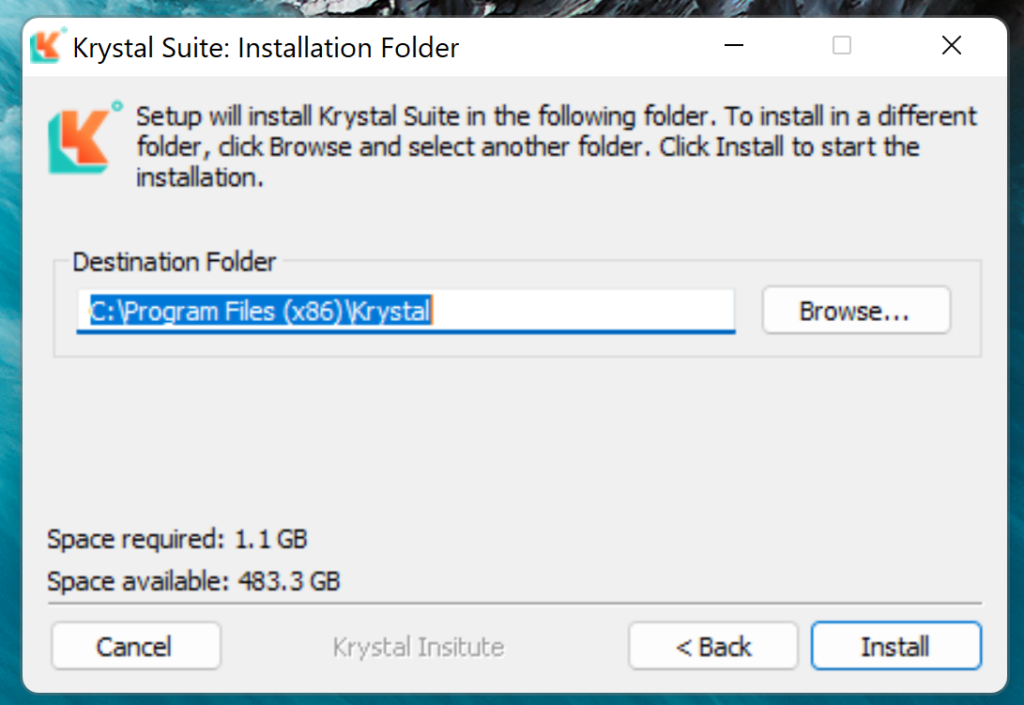Minimize the Krystal Suite installer window
The height and width of the screenshot is (705, 1024).
(x=735, y=46)
